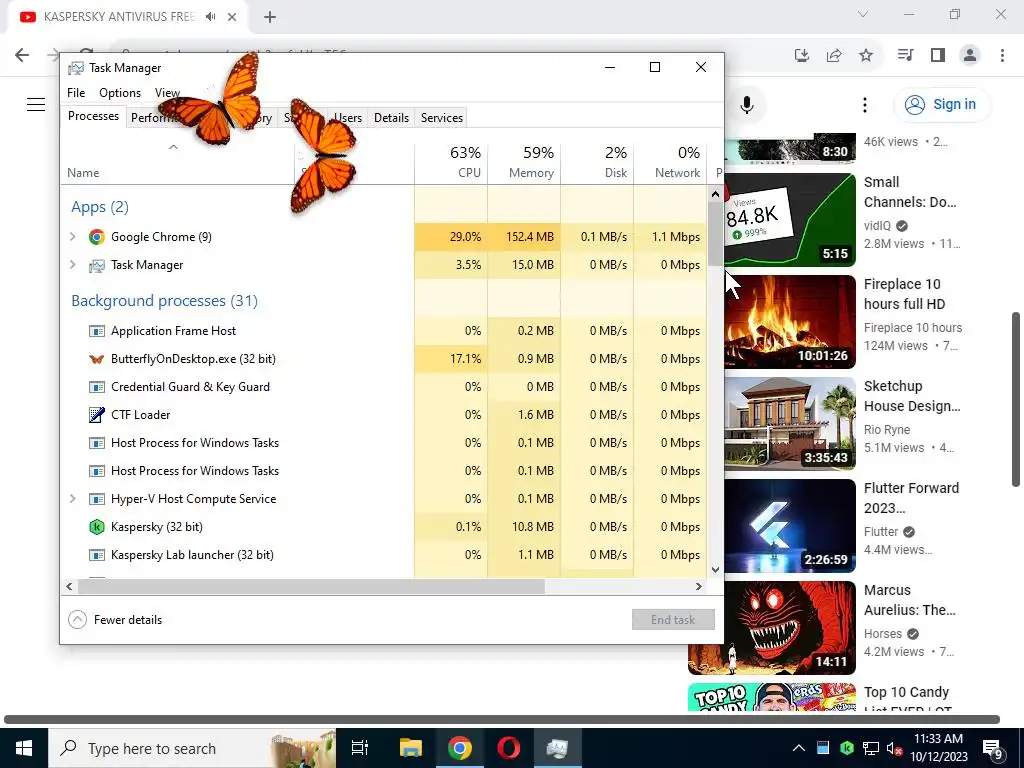Open a new Chrome tab
The width and height of the screenshot is (1024, 768).
[x=270, y=17]
